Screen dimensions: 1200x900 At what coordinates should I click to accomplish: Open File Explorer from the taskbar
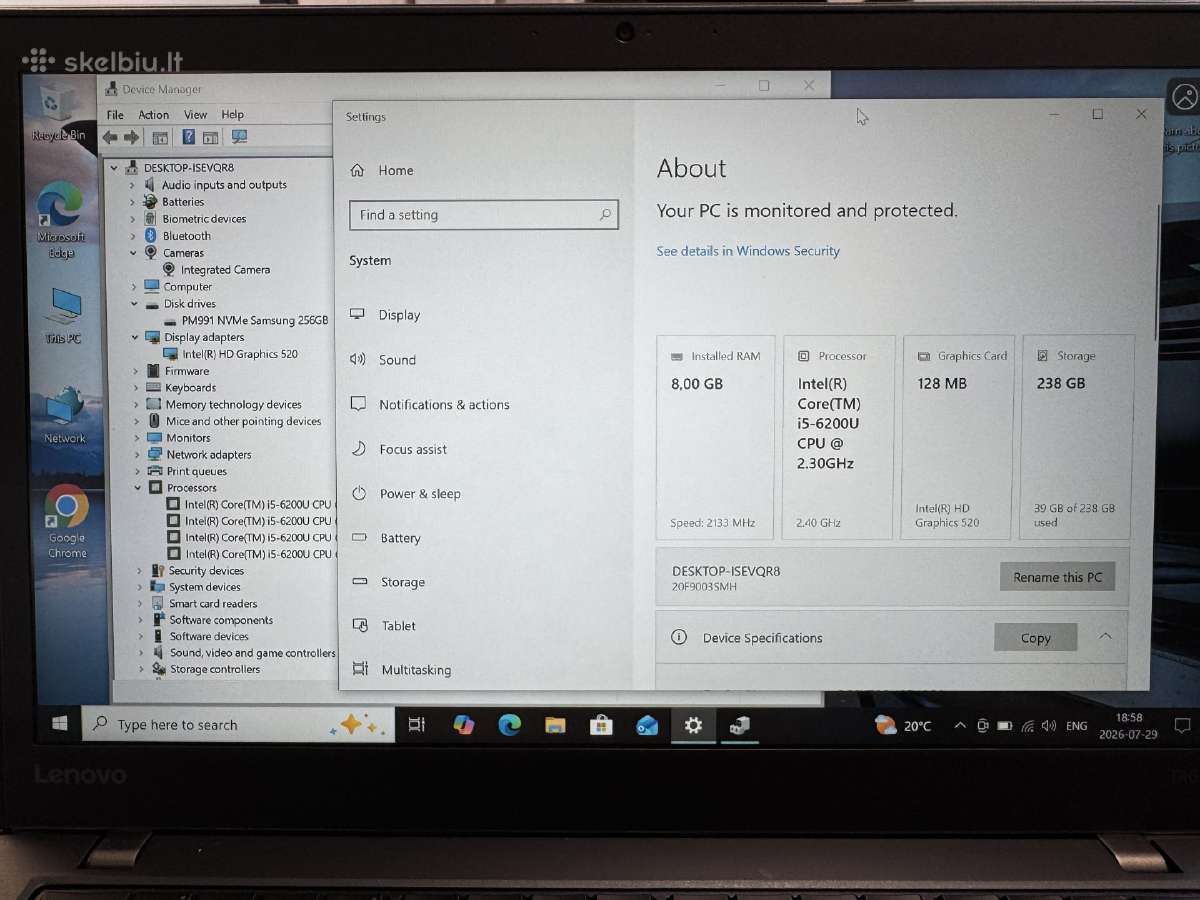coord(555,725)
